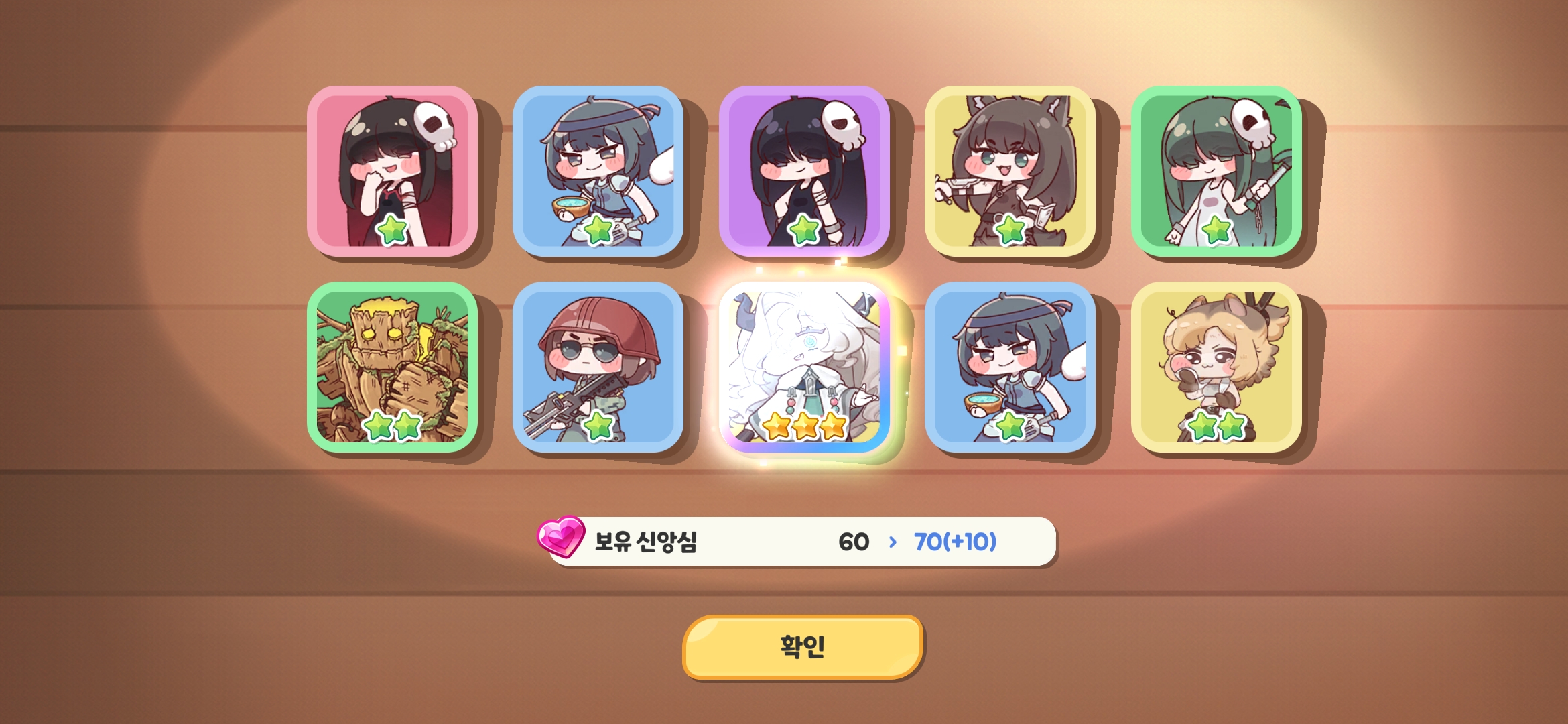The image size is (1568, 724).
Task: Click the blue arrow chevron after 60
Action: coord(893,542)
